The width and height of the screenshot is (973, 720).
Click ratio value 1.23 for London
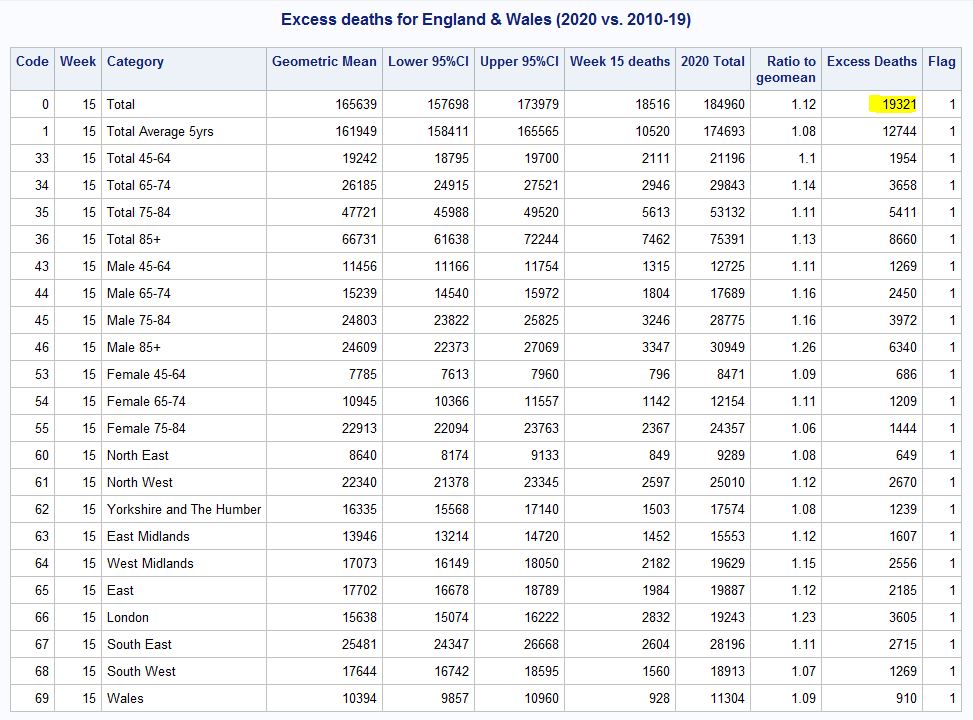click(804, 618)
